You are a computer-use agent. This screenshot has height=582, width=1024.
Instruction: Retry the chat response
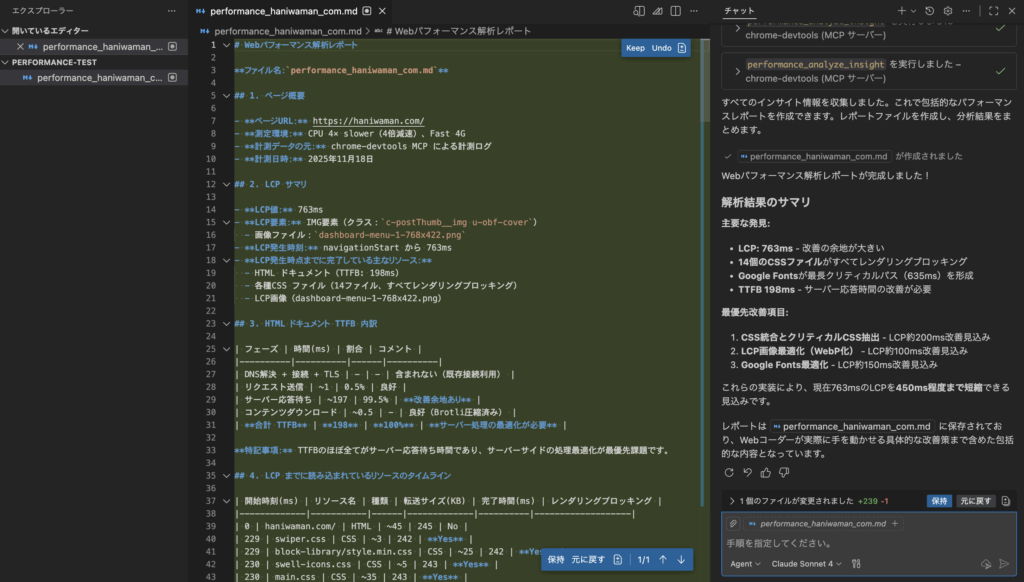point(729,472)
